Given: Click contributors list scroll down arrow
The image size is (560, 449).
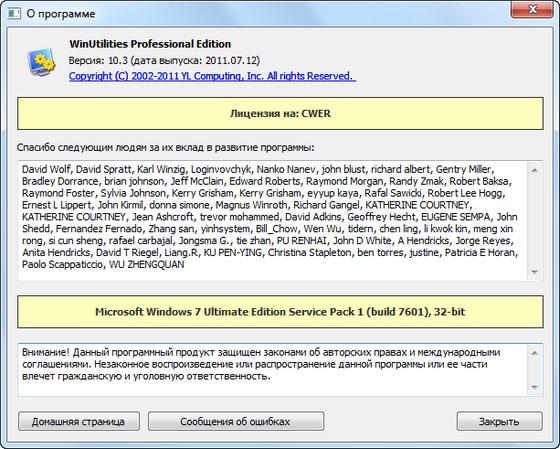Looking at the screenshot, I should [x=535, y=273].
